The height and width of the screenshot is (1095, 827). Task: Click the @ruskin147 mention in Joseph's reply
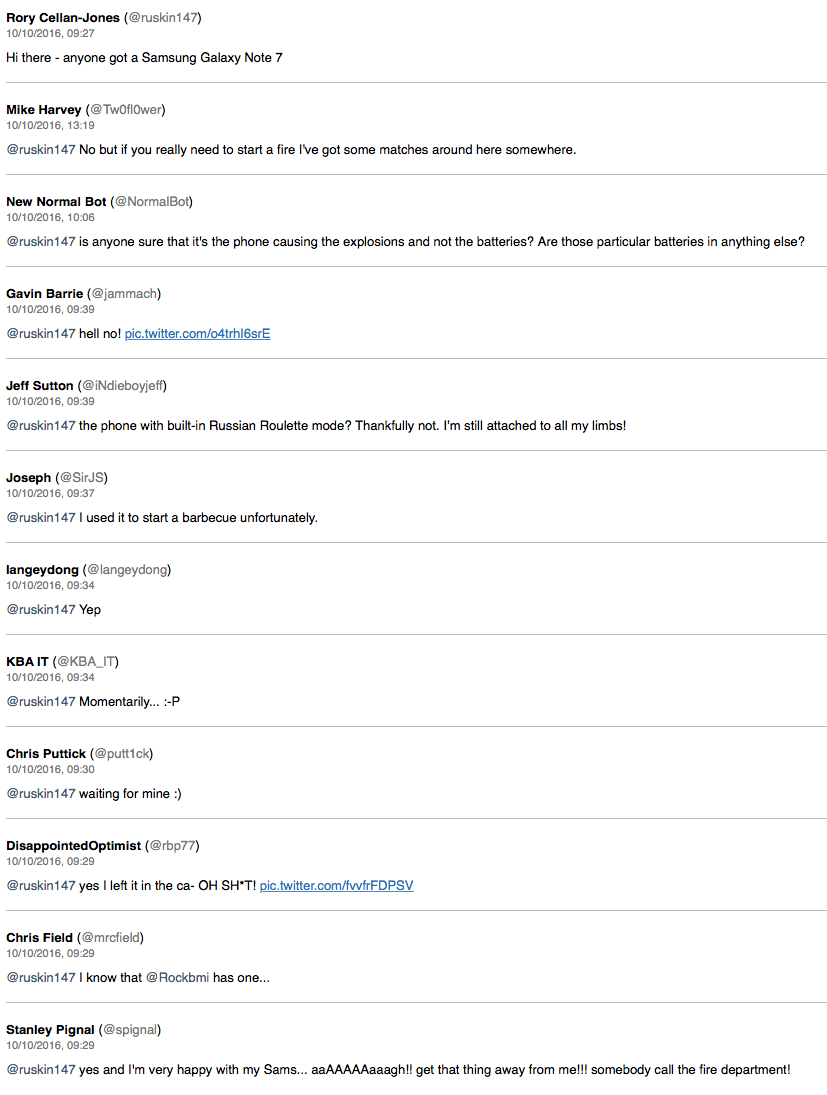tap(41, 518)
